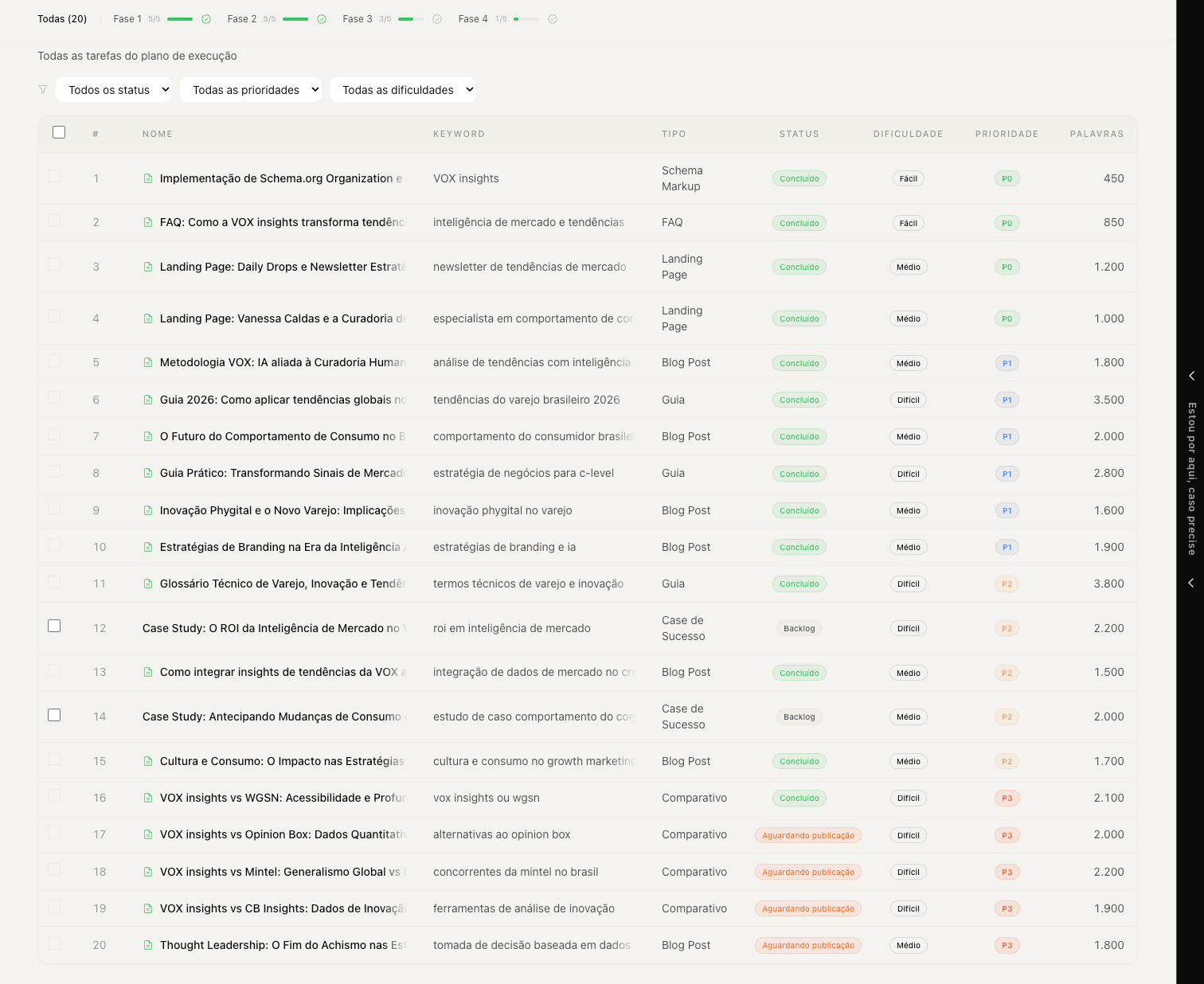Click document icon beside Glossário Técnico task
The image size is (1204, 984).
click(x=148, y=584)
